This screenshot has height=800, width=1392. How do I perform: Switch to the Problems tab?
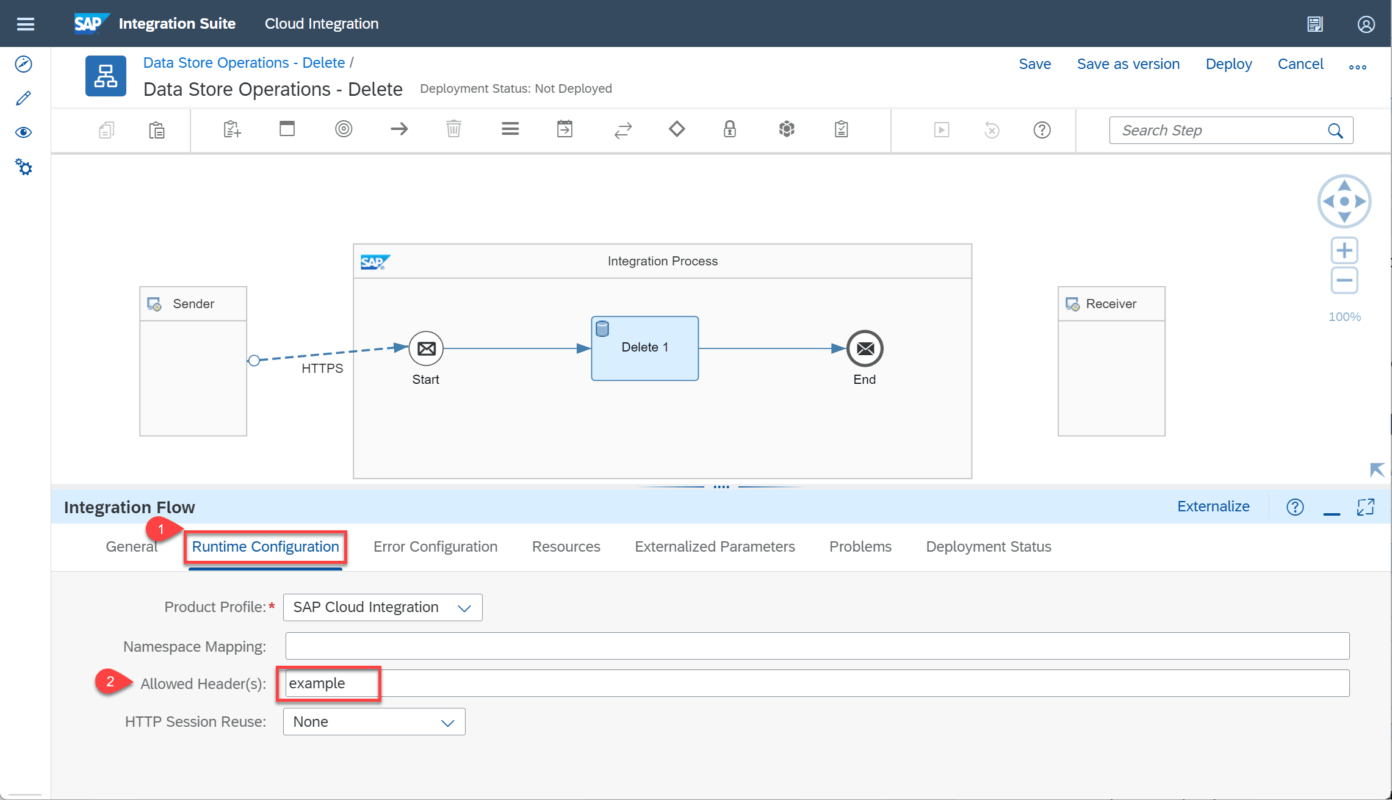(860, 547)
